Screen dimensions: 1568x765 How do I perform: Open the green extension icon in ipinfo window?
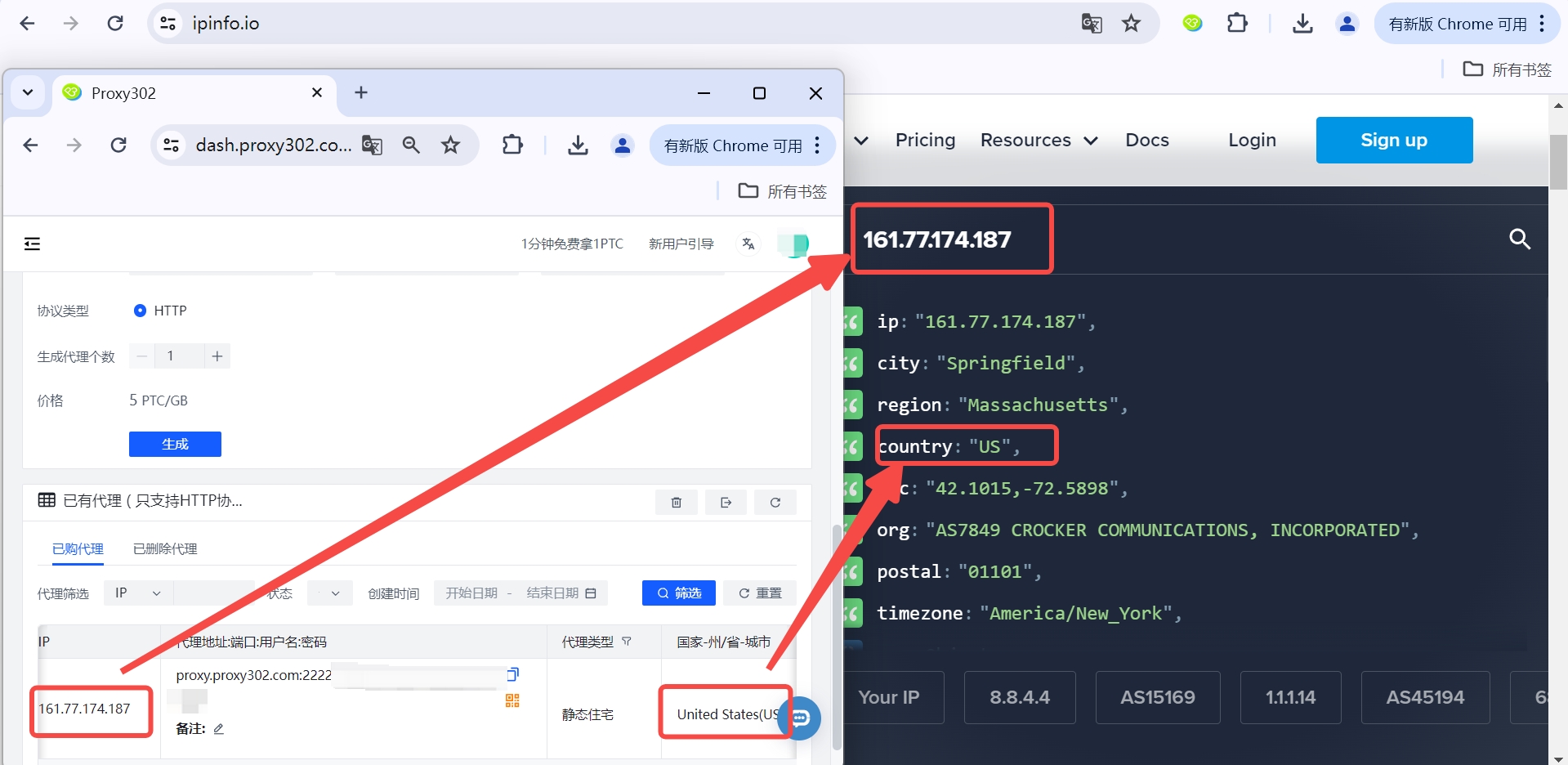(1192, 23)
